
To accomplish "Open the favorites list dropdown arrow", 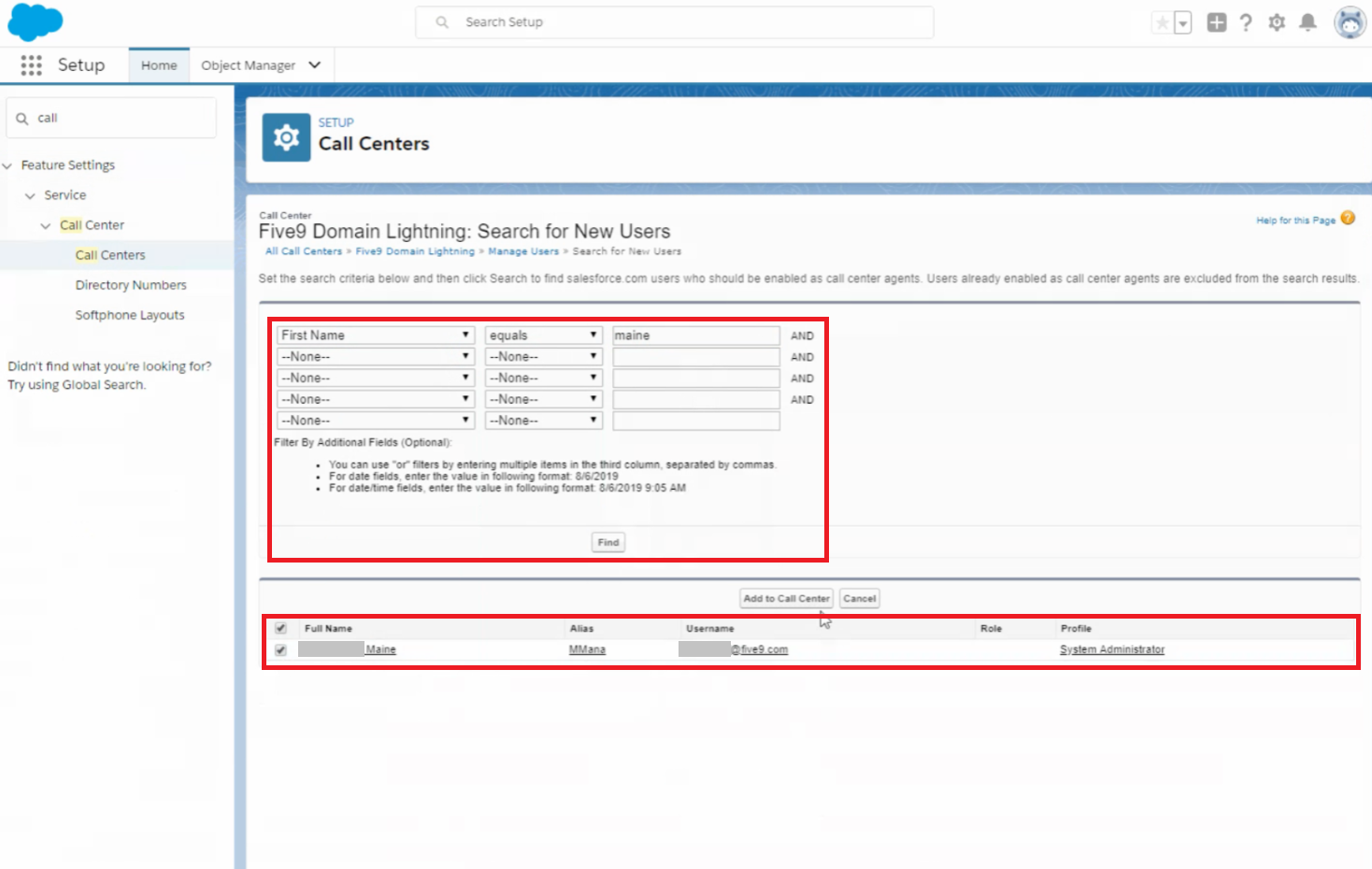I will point(1183,22).
